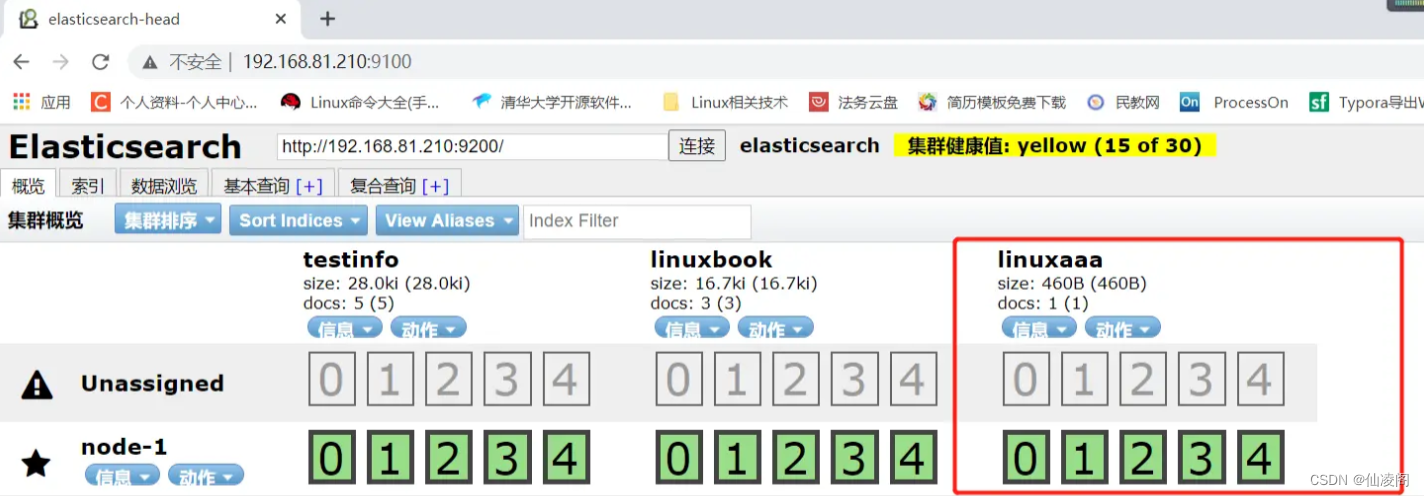The height and width of the screenshot is (496, 1424).
Task: Expand the Sort Indices dropdown
Action: tap(298, 220)
